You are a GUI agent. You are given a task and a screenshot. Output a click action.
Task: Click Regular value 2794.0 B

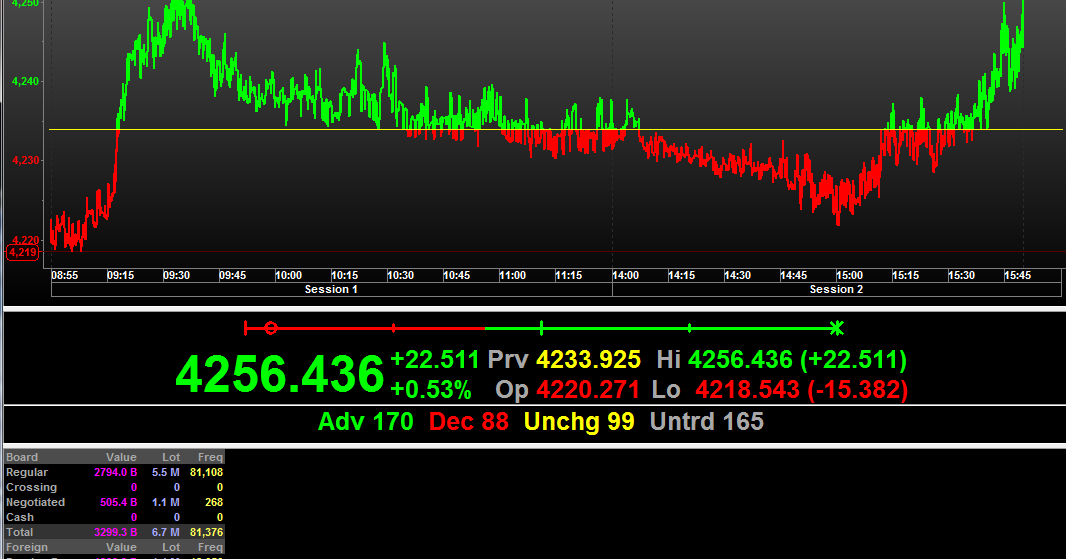(x=116, y=472)
